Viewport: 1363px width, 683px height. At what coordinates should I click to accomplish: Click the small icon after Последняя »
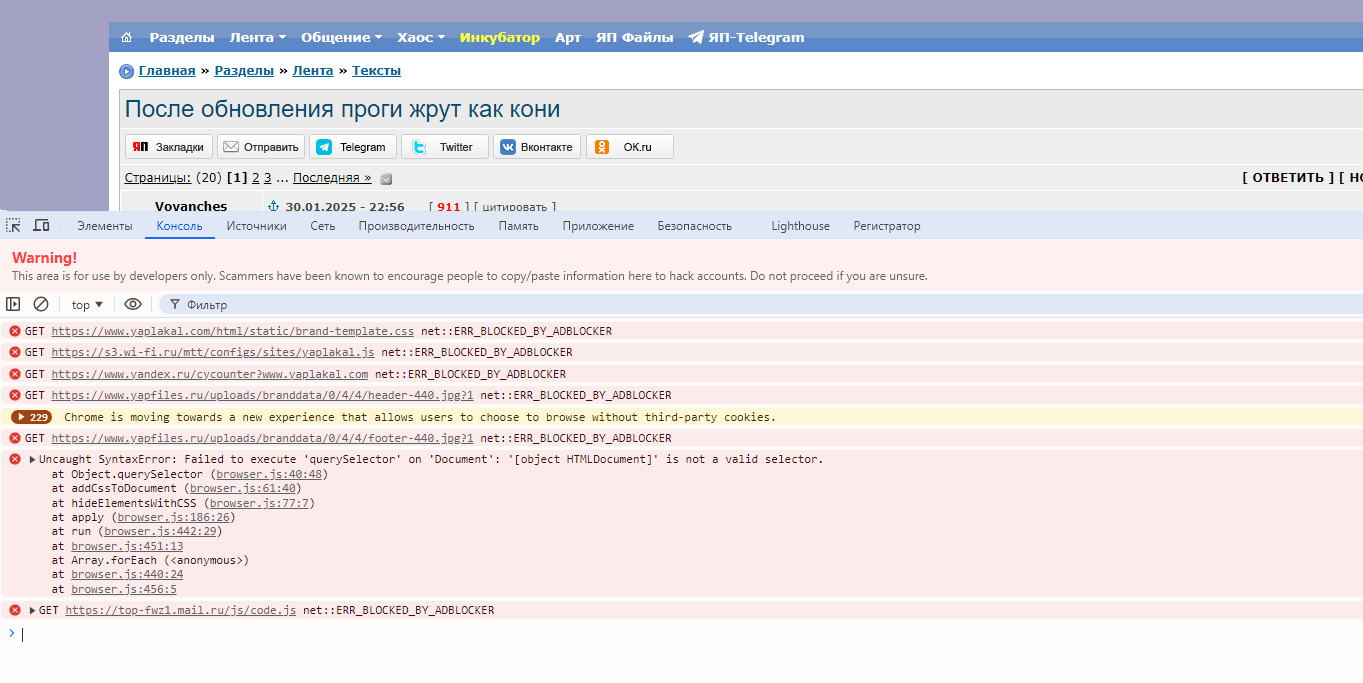click(x=386, y=179)
